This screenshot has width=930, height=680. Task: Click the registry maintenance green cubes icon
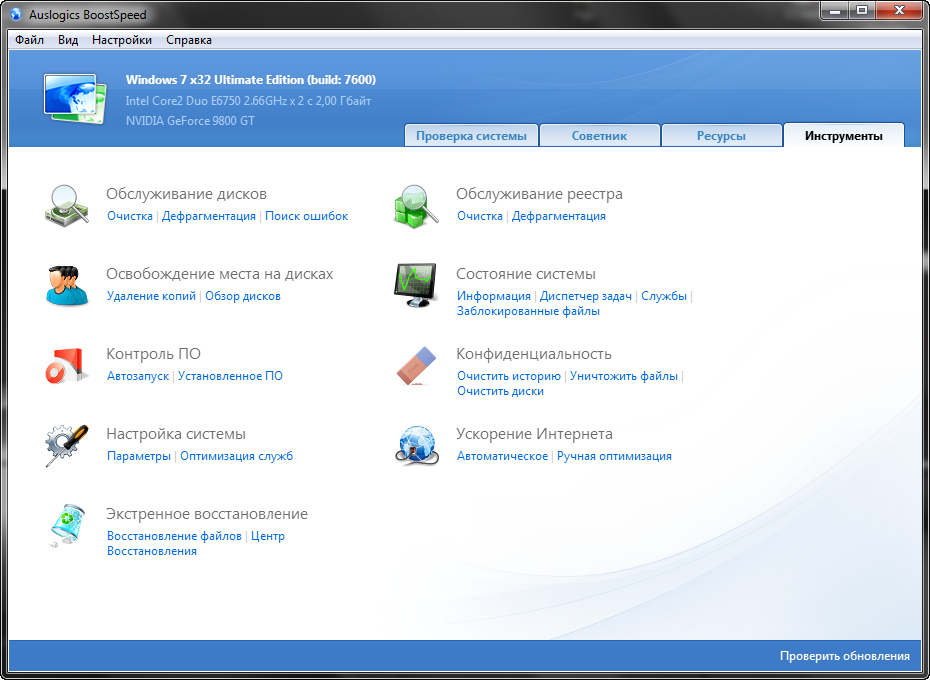pos(416,205)
